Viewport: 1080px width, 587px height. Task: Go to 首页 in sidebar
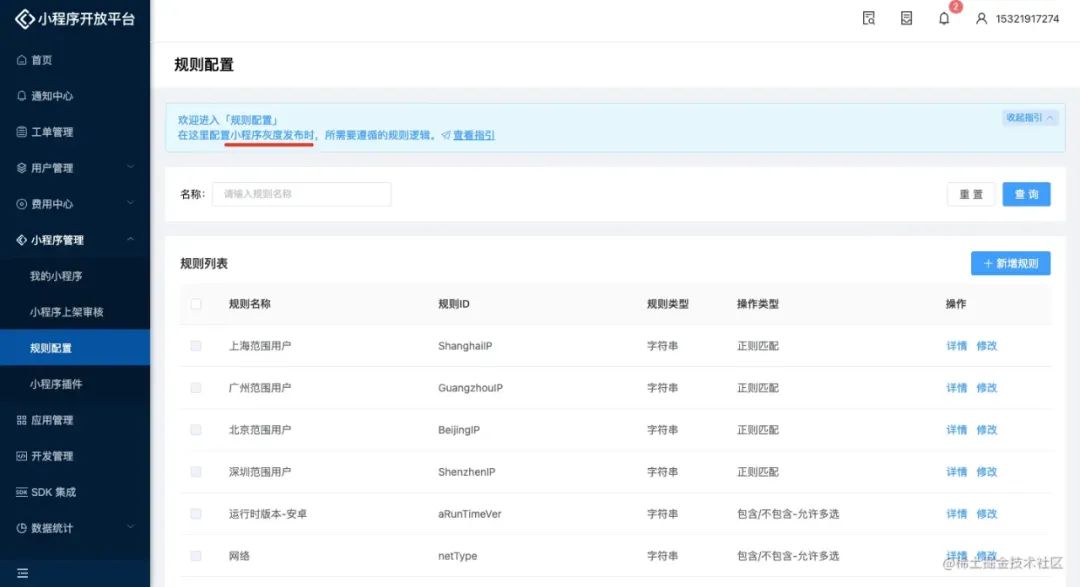[41, 60]
